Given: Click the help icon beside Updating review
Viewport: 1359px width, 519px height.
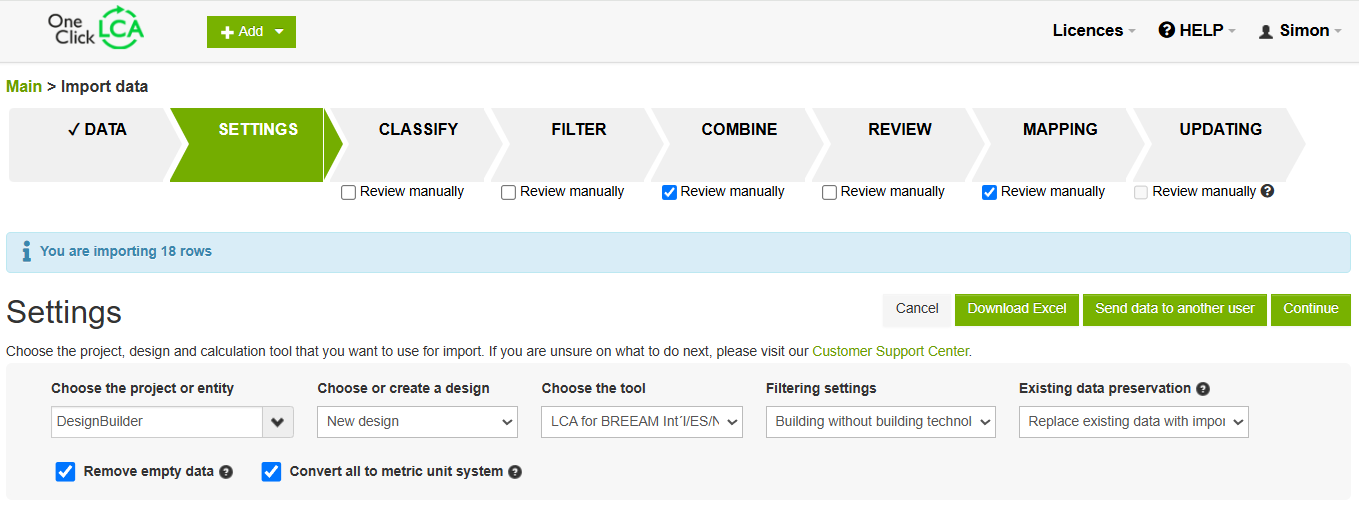Looking at the screenshot, I should pos(1267,191).
